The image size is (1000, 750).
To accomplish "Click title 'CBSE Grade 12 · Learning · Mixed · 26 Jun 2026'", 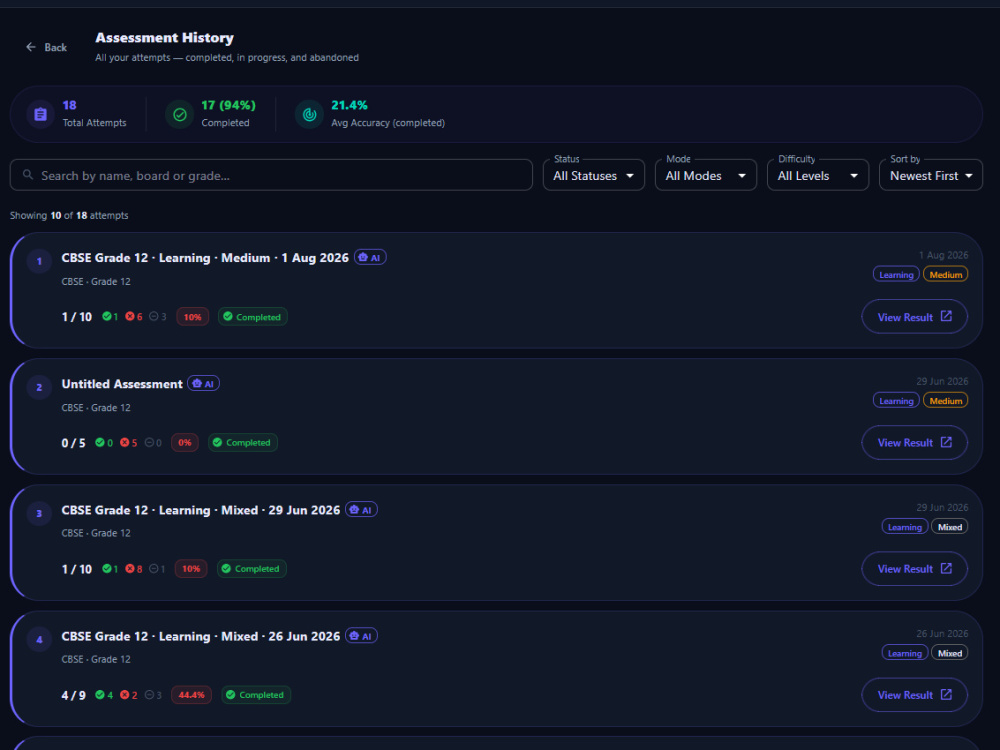I will (x=201, y=636).
